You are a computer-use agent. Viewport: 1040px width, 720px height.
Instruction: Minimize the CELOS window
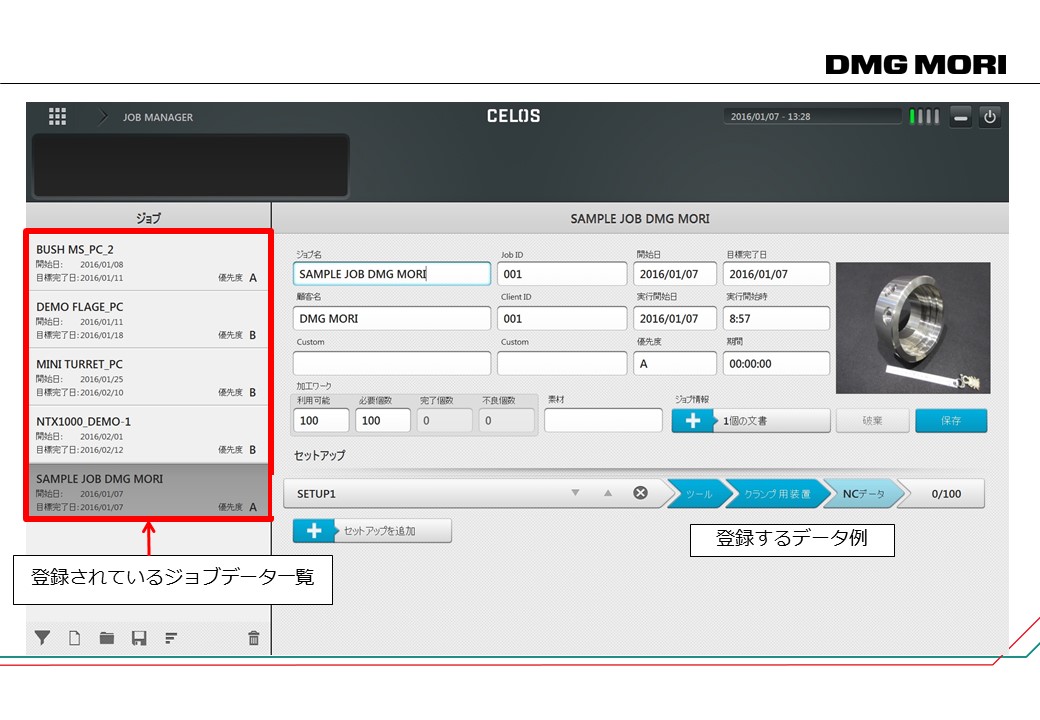[960, 117]
